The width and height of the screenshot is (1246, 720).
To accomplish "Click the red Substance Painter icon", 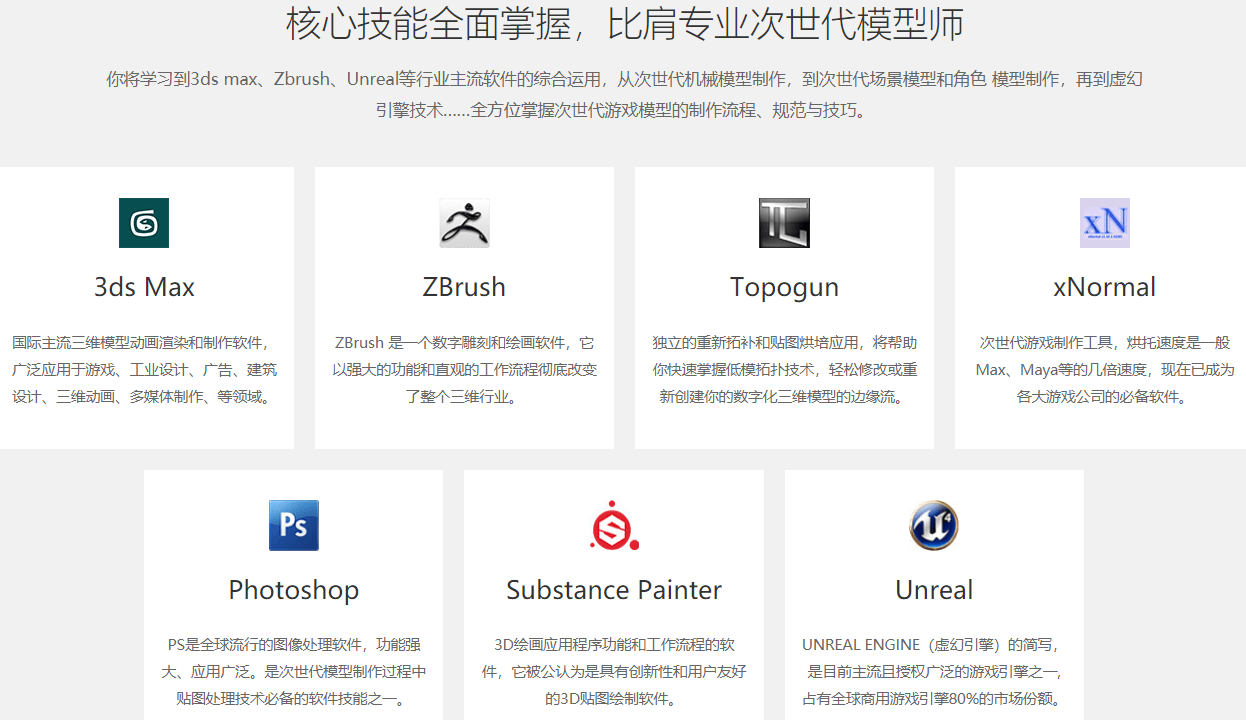I will (x=614, y=526).
